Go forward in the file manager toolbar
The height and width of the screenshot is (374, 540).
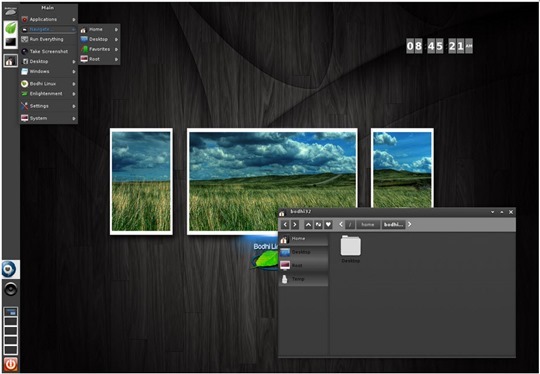coord(295,225)
